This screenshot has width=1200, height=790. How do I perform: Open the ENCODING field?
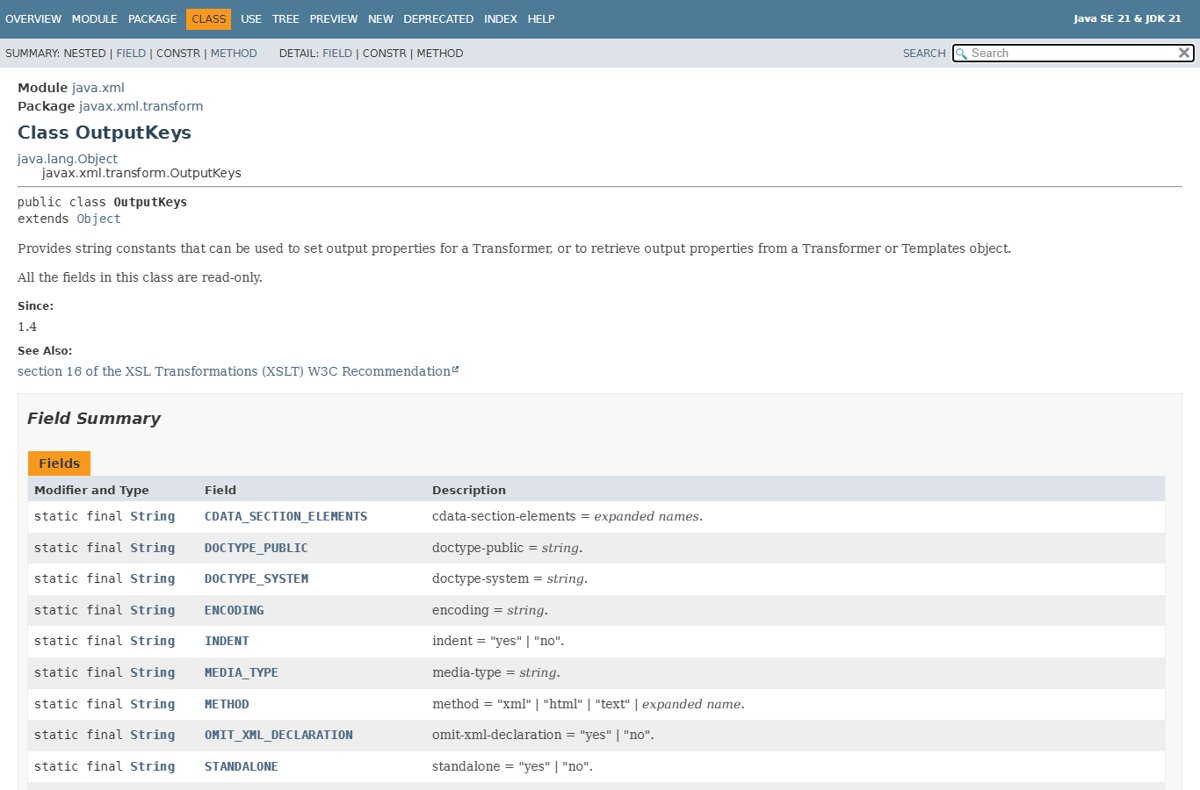[234, 610]
